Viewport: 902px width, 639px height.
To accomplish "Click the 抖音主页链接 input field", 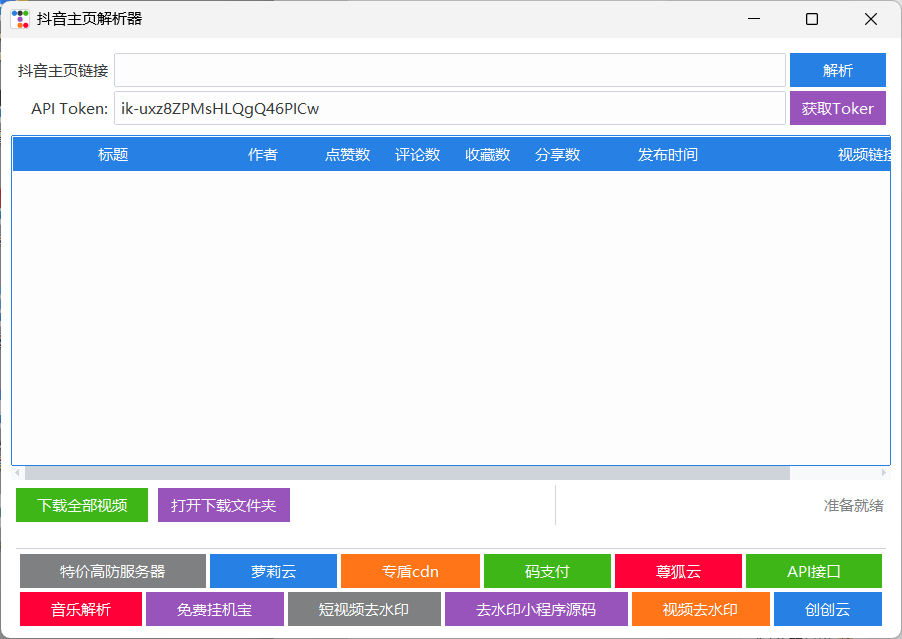I will click(x=450, y=70).
